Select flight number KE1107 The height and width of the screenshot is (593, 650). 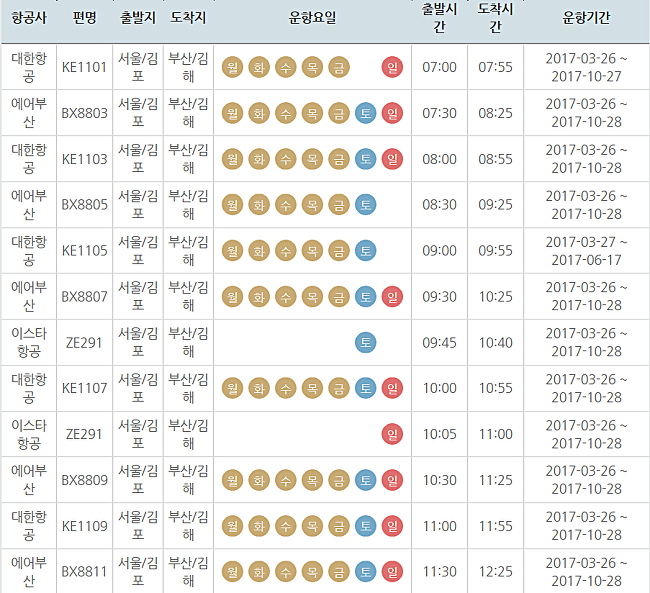[x=85, y=389]
